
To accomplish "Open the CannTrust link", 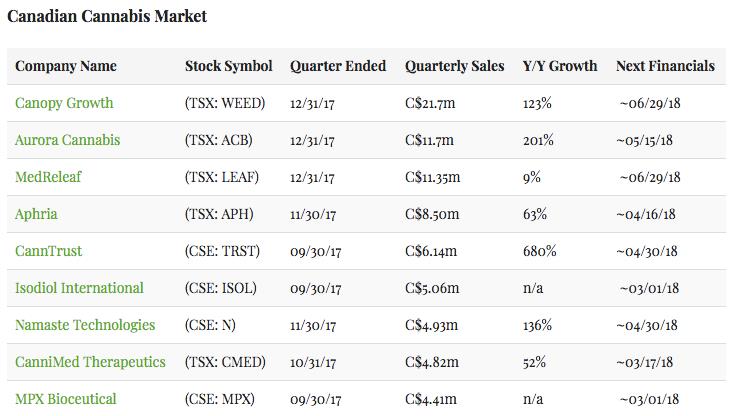I will 49,251.
